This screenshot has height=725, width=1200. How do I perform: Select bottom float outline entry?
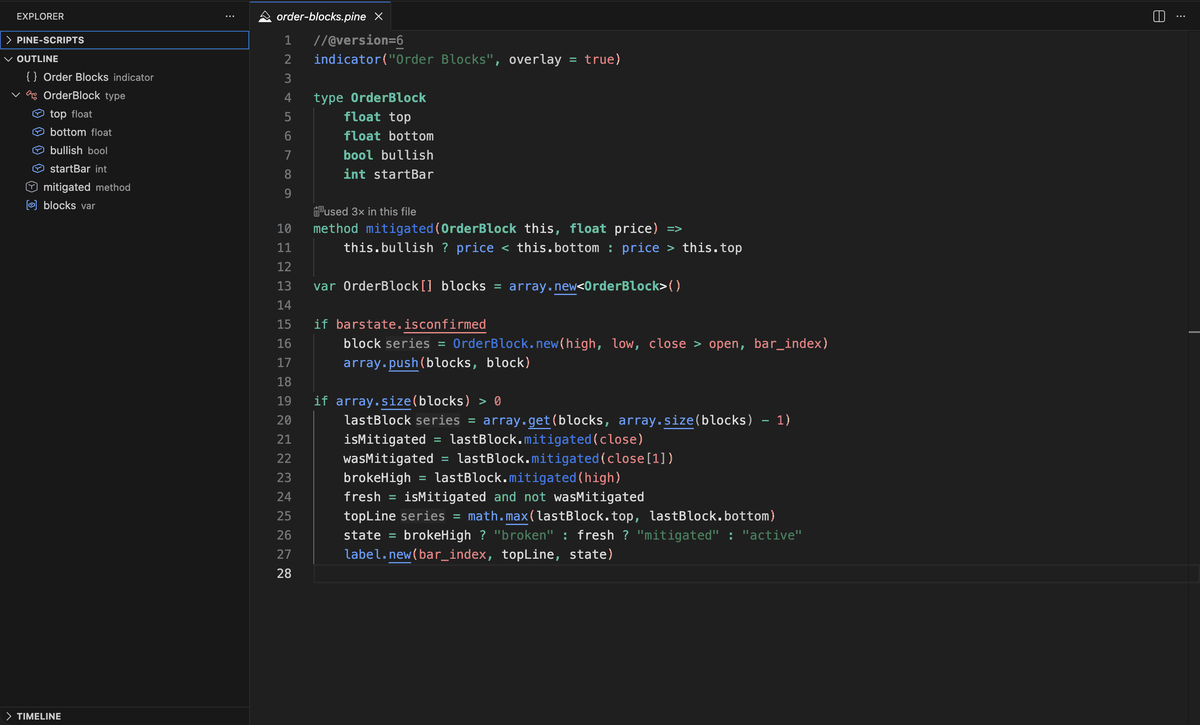(x=125, y=132)
